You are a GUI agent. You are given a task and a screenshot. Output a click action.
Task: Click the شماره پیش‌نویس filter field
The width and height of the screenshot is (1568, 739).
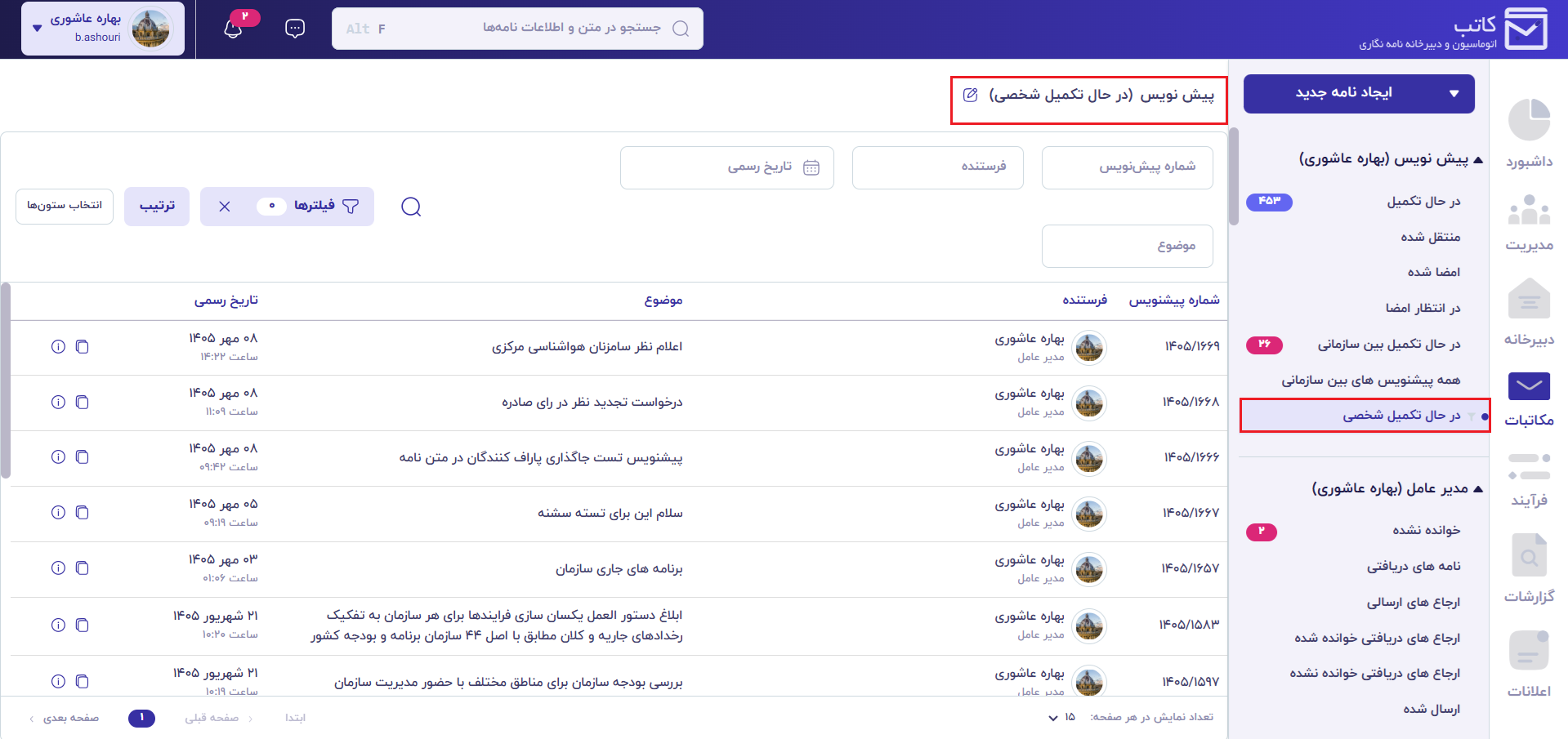pyautogui.click(x=1128, y=167)
